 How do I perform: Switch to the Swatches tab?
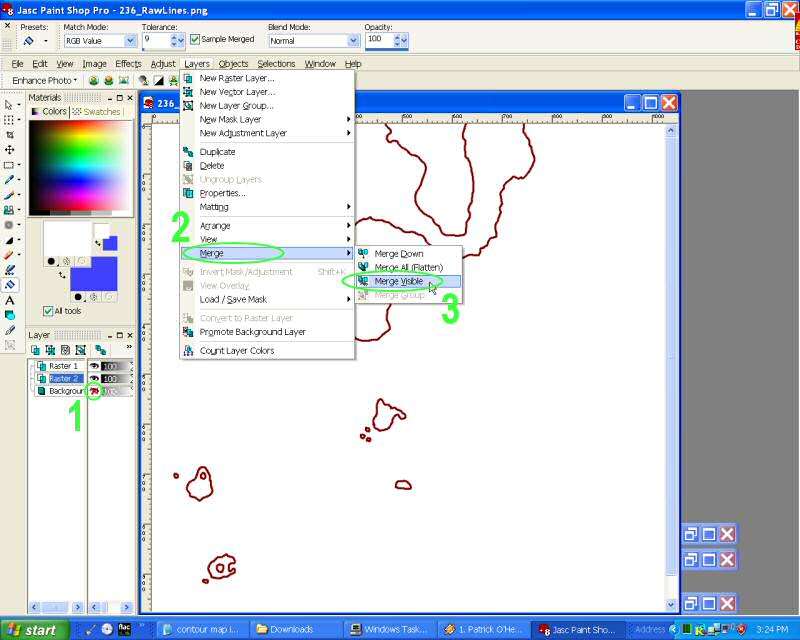point(96,112)
